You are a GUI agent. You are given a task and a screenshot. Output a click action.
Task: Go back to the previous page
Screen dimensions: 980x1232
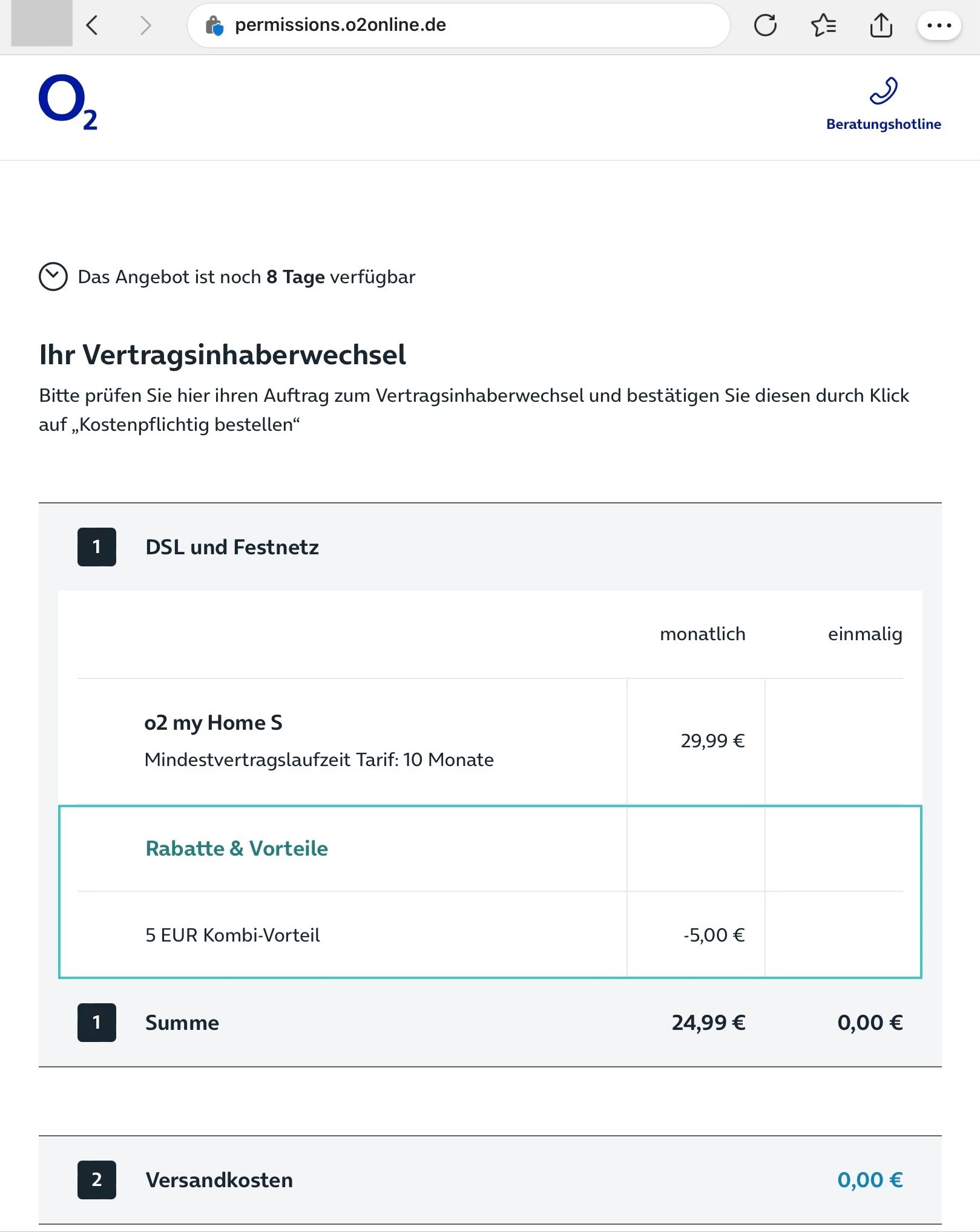pyautogui.click(x=92, y=25)
